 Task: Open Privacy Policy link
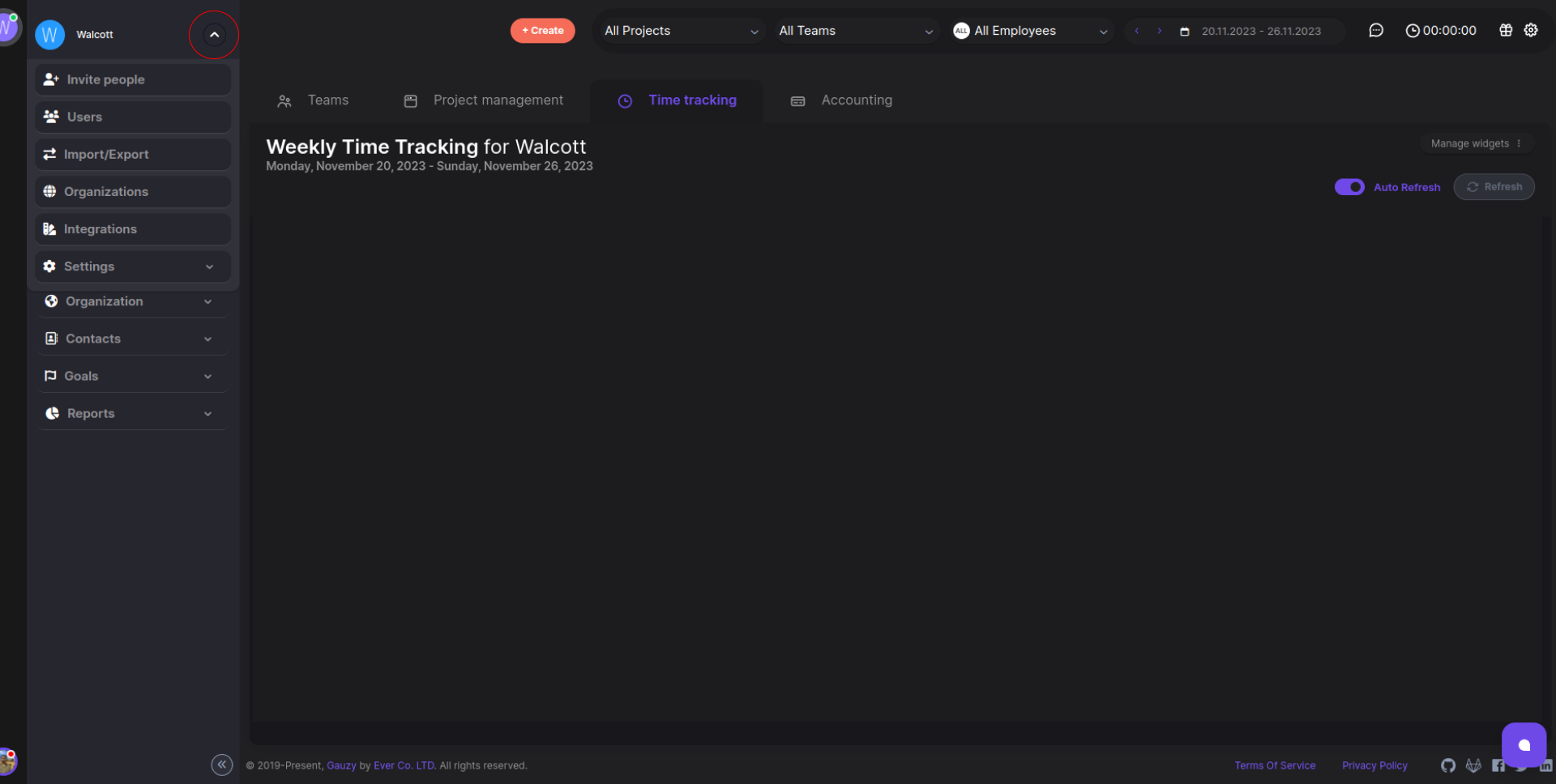(x=1374, y=765)
